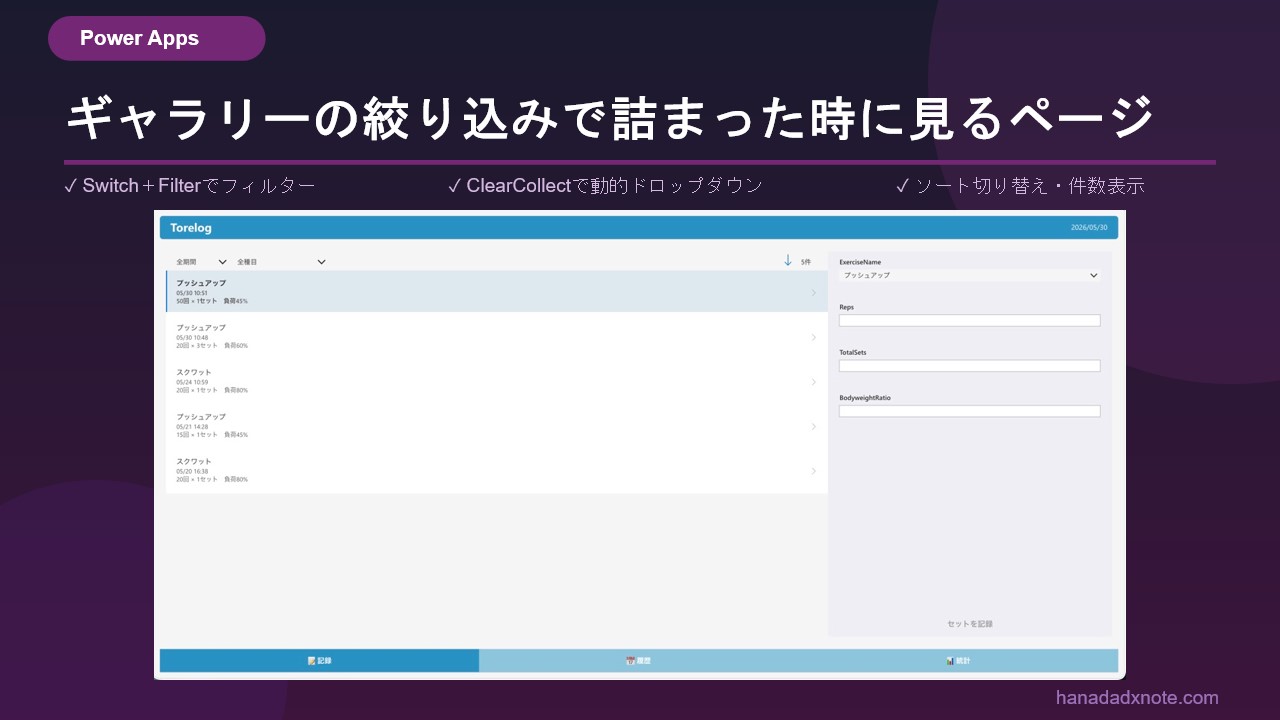Image resolution: width=1280 pixels, height=720 pixels.
Task: Click the Reps field label
Action: 847,307
